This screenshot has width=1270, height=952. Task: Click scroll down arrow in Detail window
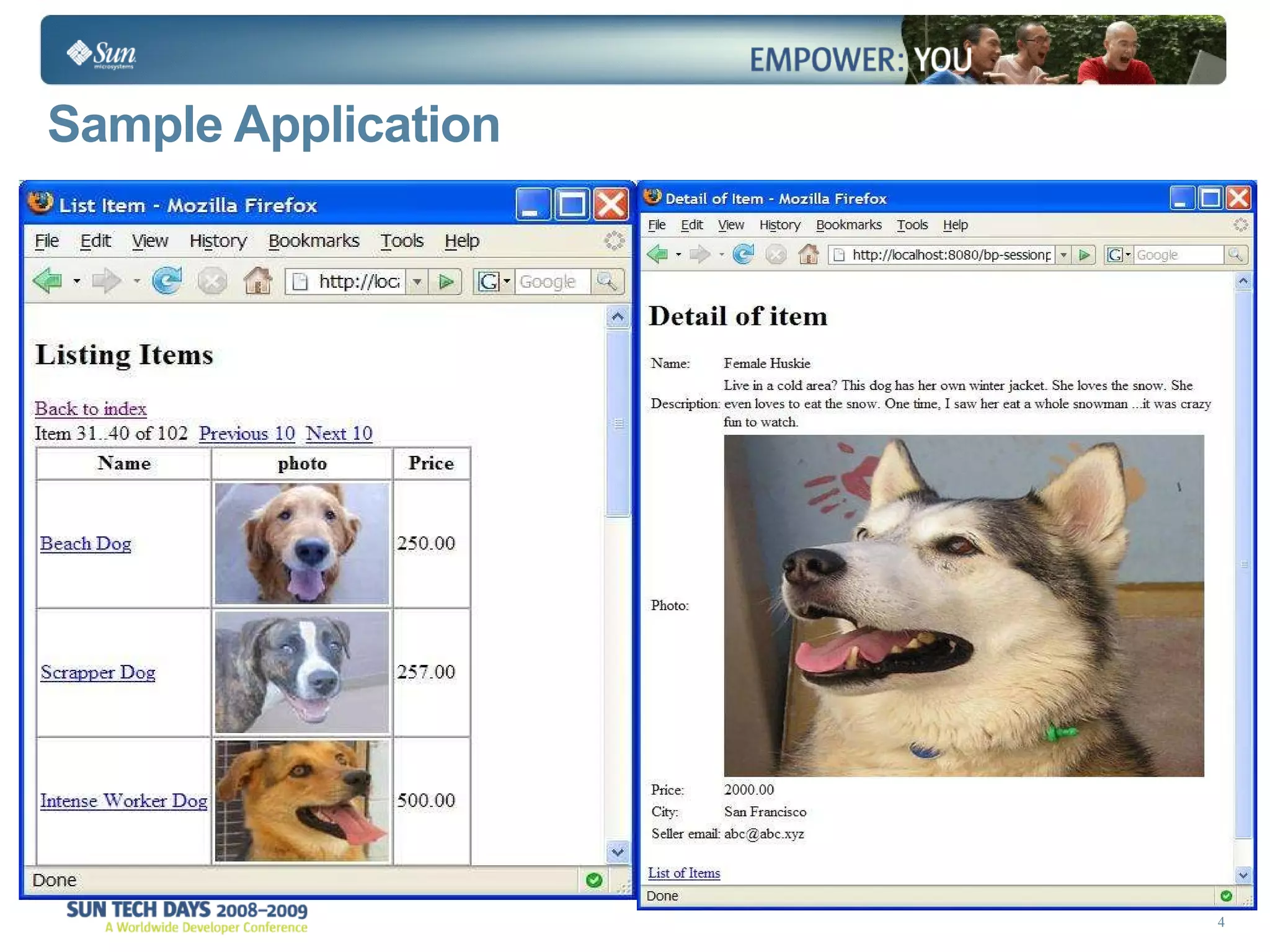pyautogui.click(x=1243, y=876)
